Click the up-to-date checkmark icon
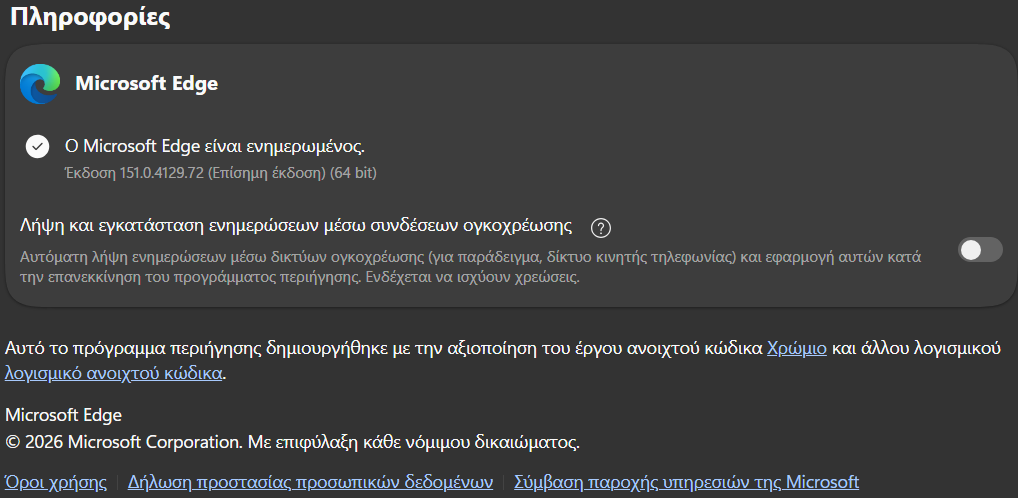This screenshot has width=1018, height=498. (x=38, y=147)
